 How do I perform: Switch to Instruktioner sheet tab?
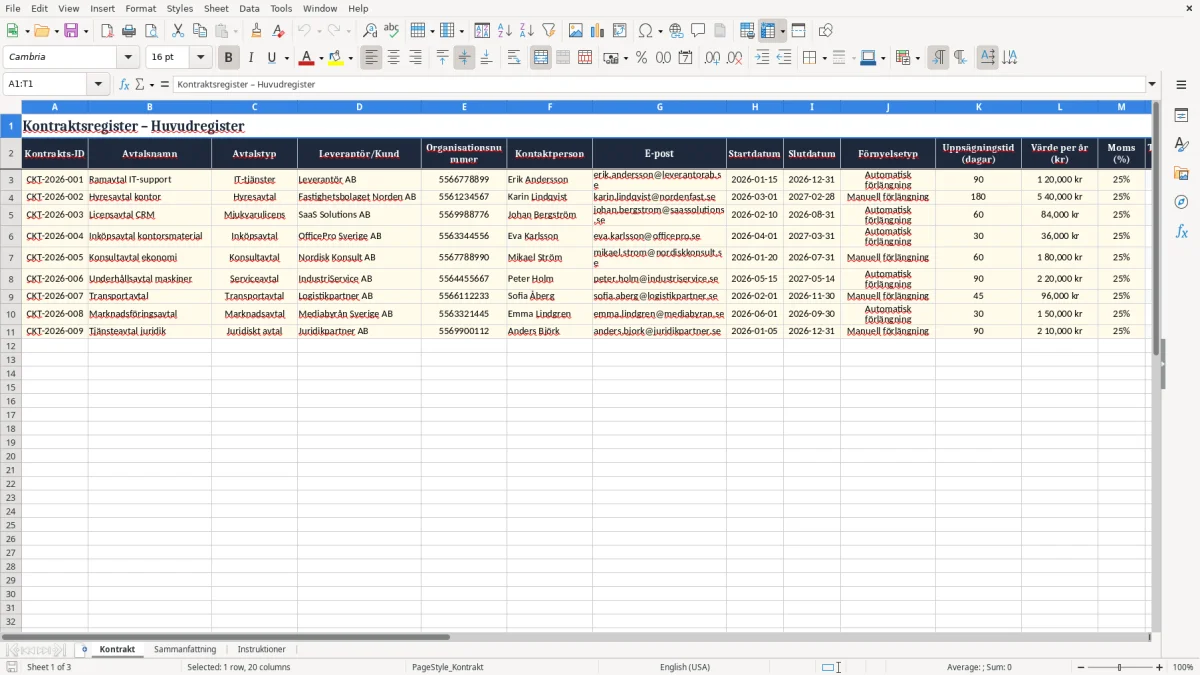coord(262,649)
